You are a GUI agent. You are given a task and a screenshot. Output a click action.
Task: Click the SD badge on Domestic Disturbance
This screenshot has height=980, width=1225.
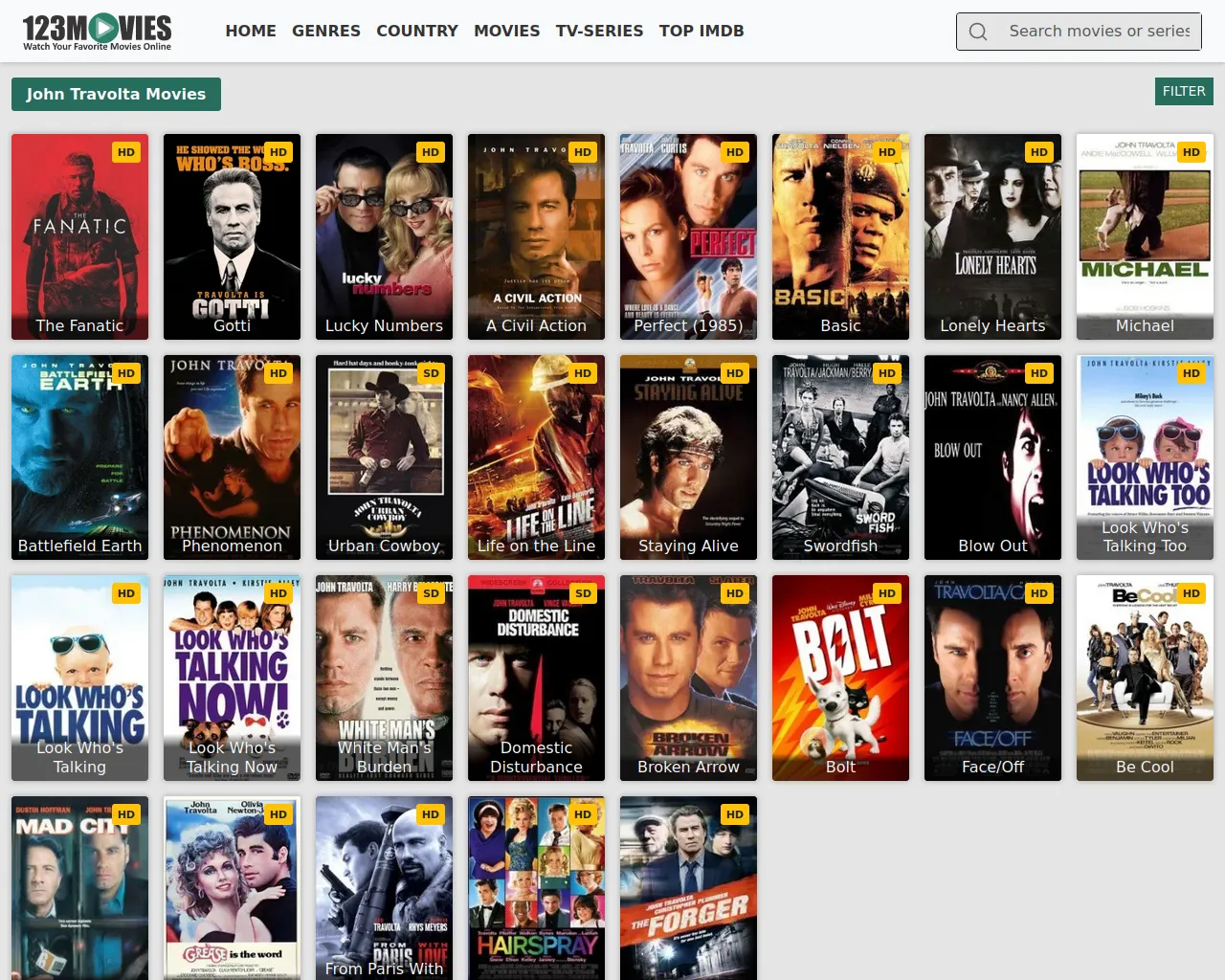click(x=583, y=593)
